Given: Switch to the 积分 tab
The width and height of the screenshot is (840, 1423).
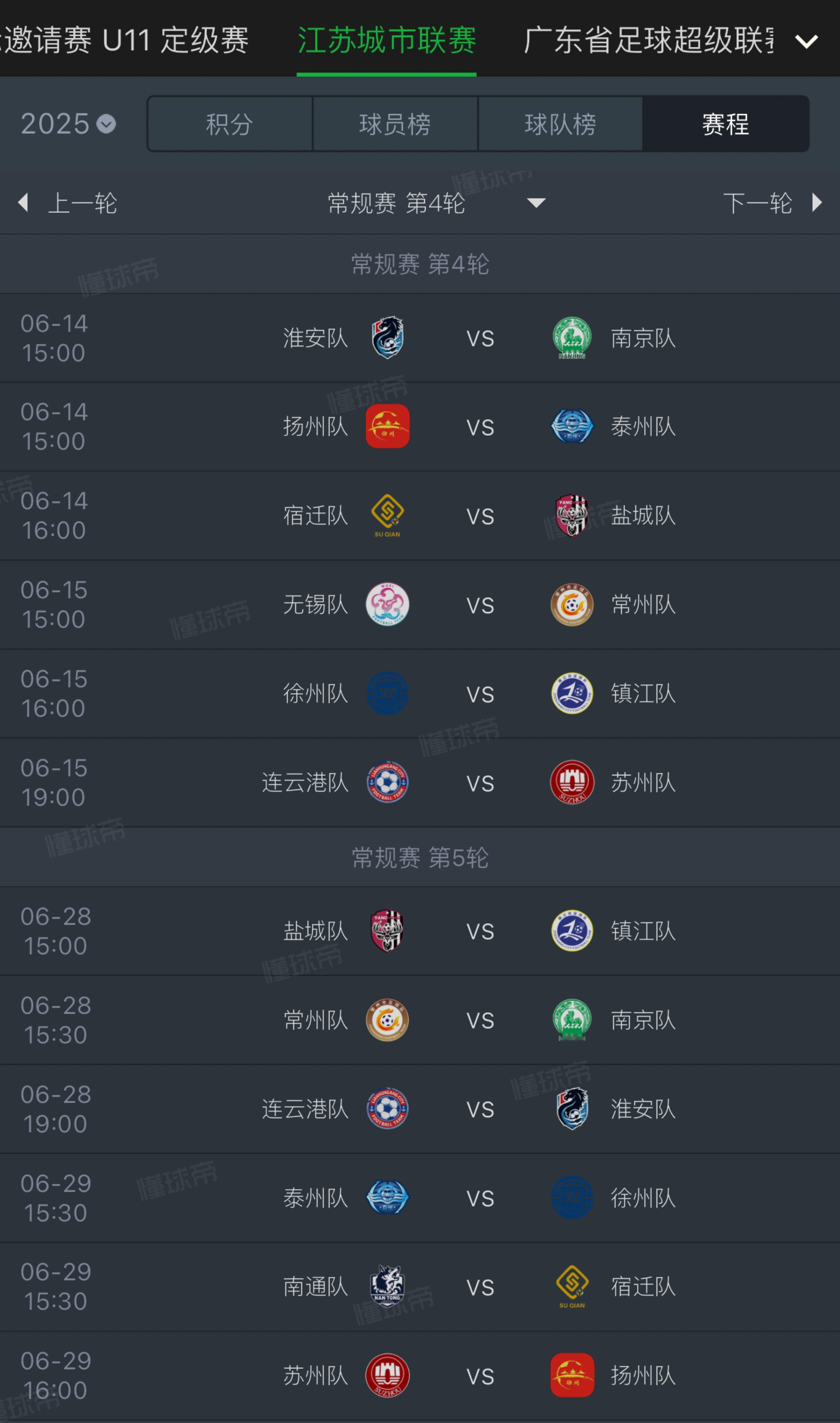Looking at the screenshot, I should [x=230, y=124].
